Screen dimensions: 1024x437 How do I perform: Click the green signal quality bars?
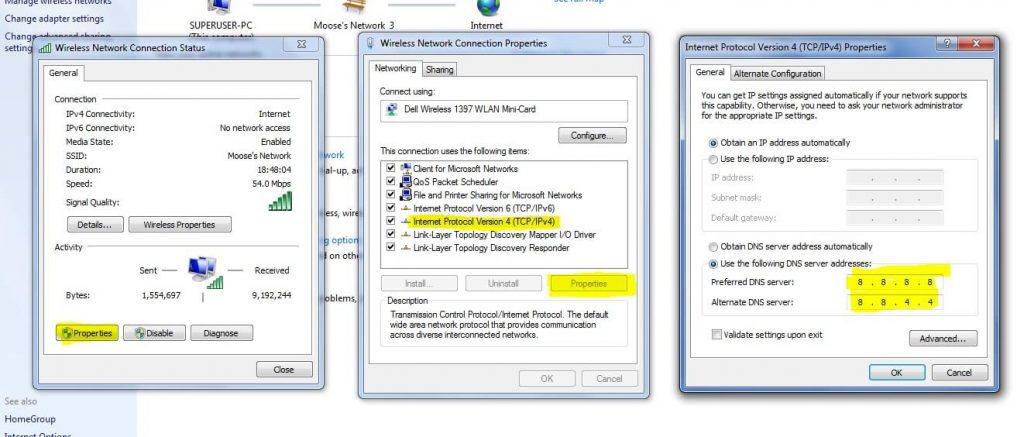pos(280,202)
